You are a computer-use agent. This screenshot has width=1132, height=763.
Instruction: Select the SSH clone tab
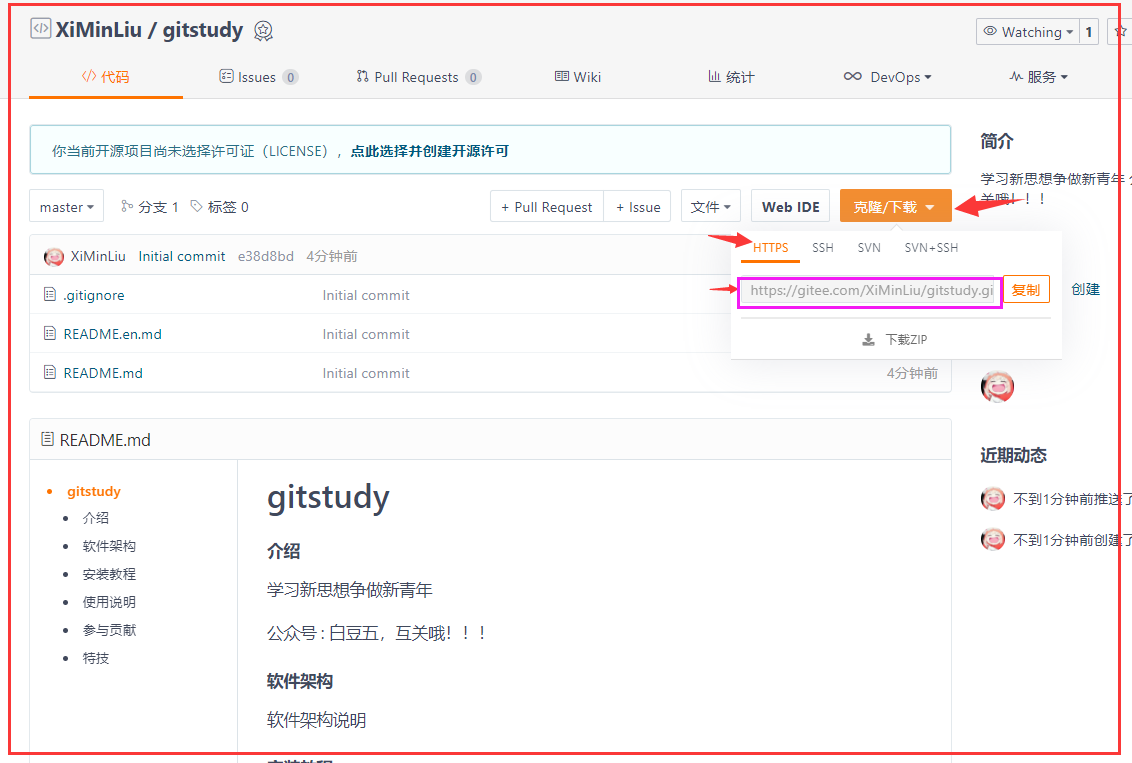point(822,248)
